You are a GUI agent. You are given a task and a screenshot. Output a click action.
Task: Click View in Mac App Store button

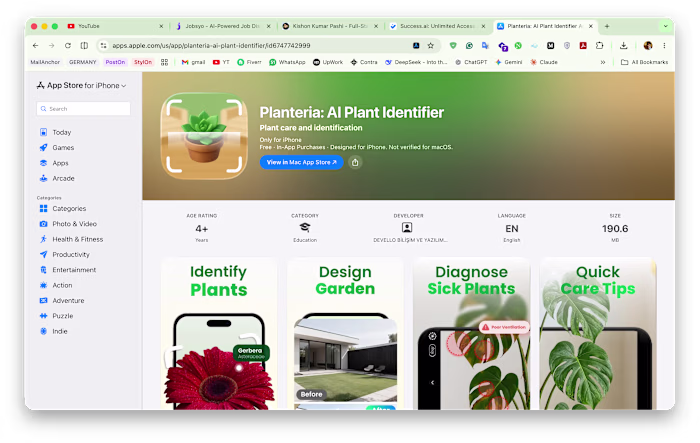301,162
